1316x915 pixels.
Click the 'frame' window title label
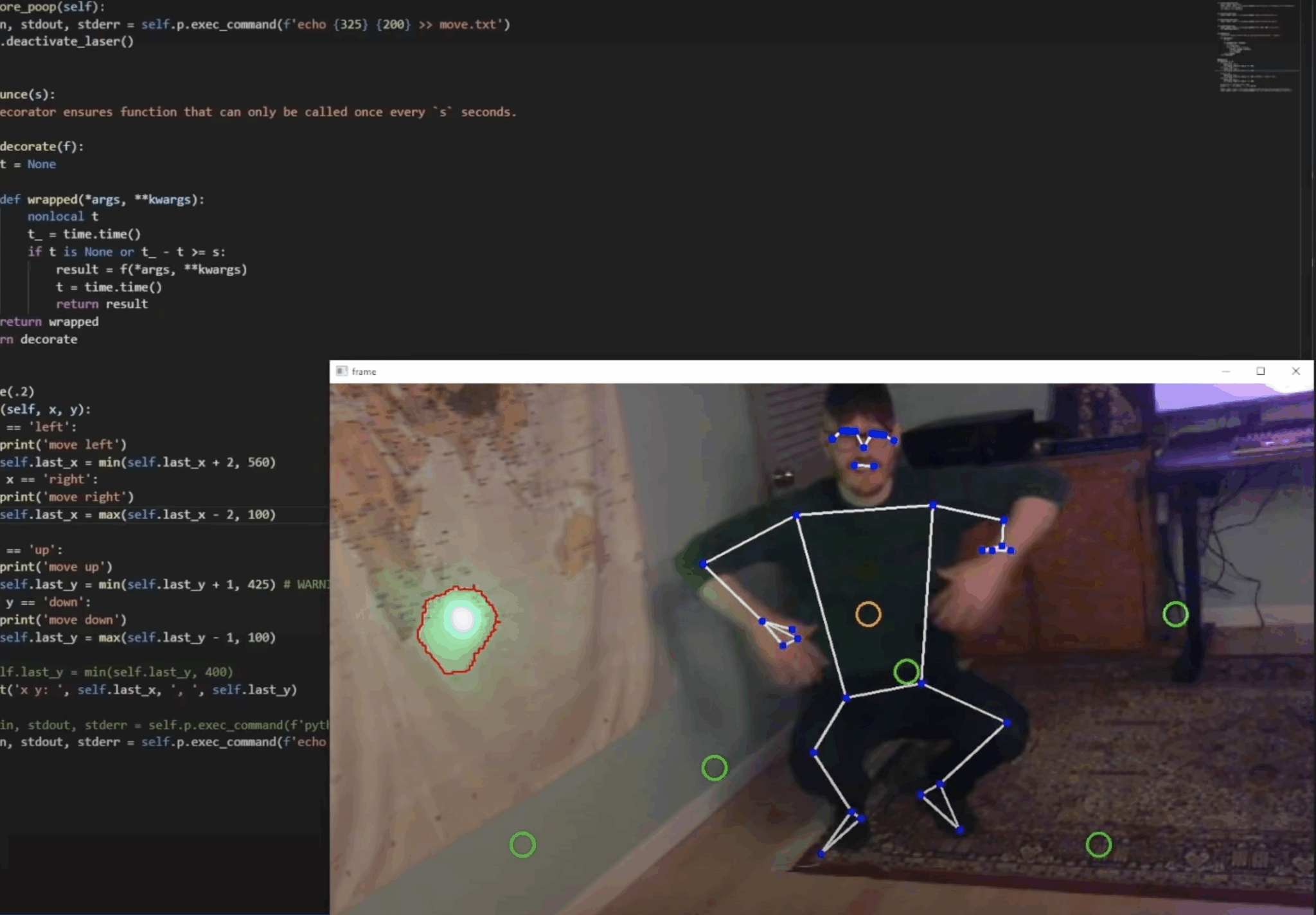[364, 371]
